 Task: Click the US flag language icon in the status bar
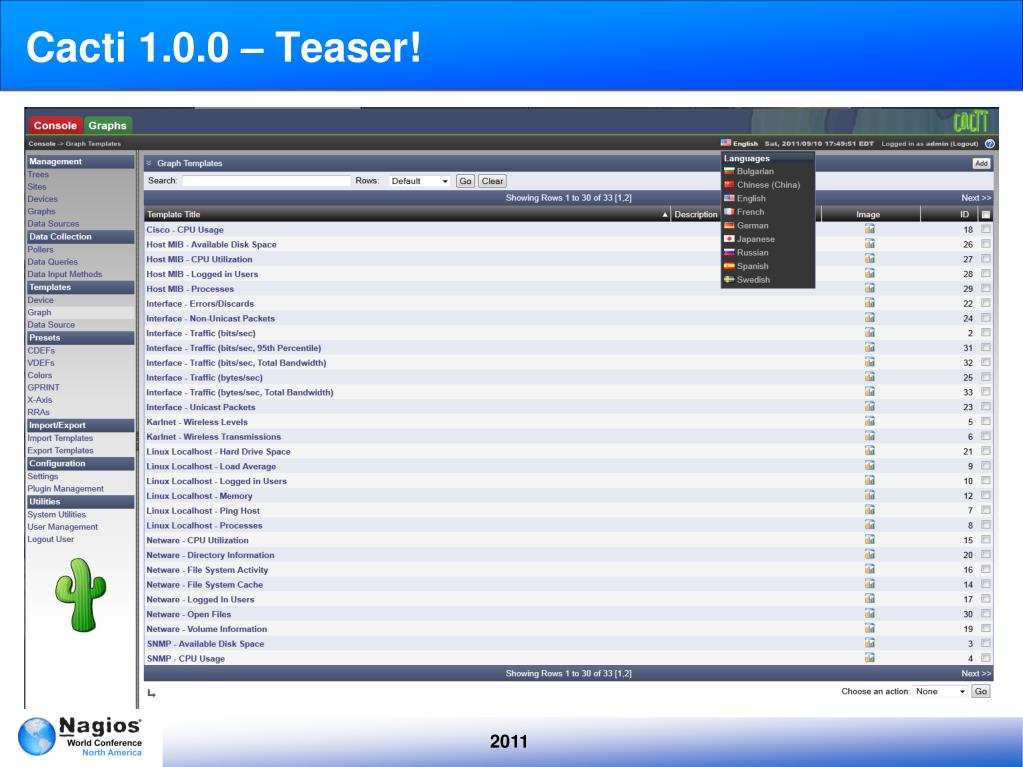coord(725,143)
